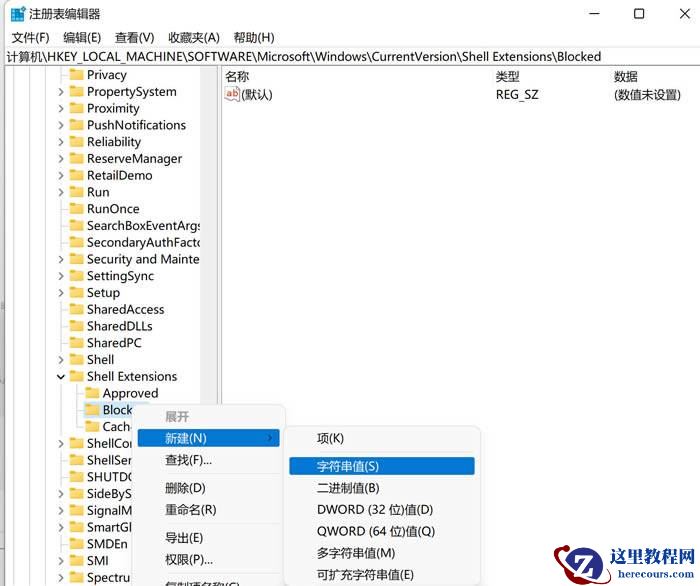Choose 二进制值(B) in the submenu
Screen dimensions: 700x586
(382, 488)
